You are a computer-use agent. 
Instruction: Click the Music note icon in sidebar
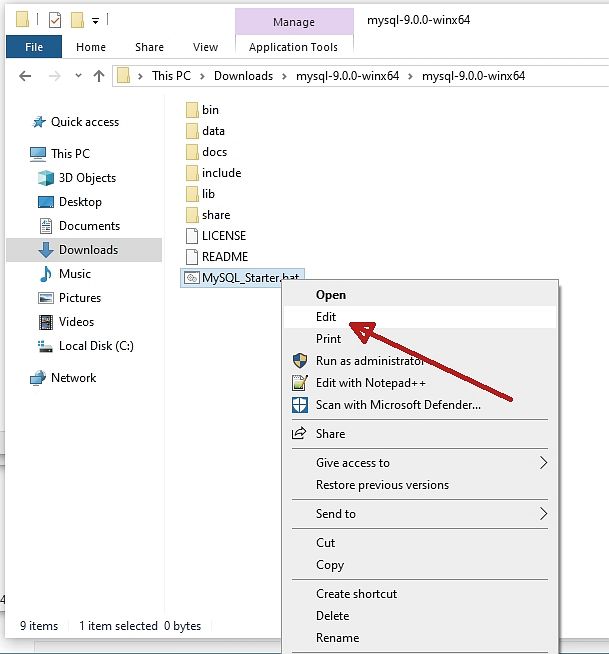click(x=45, y=274)
